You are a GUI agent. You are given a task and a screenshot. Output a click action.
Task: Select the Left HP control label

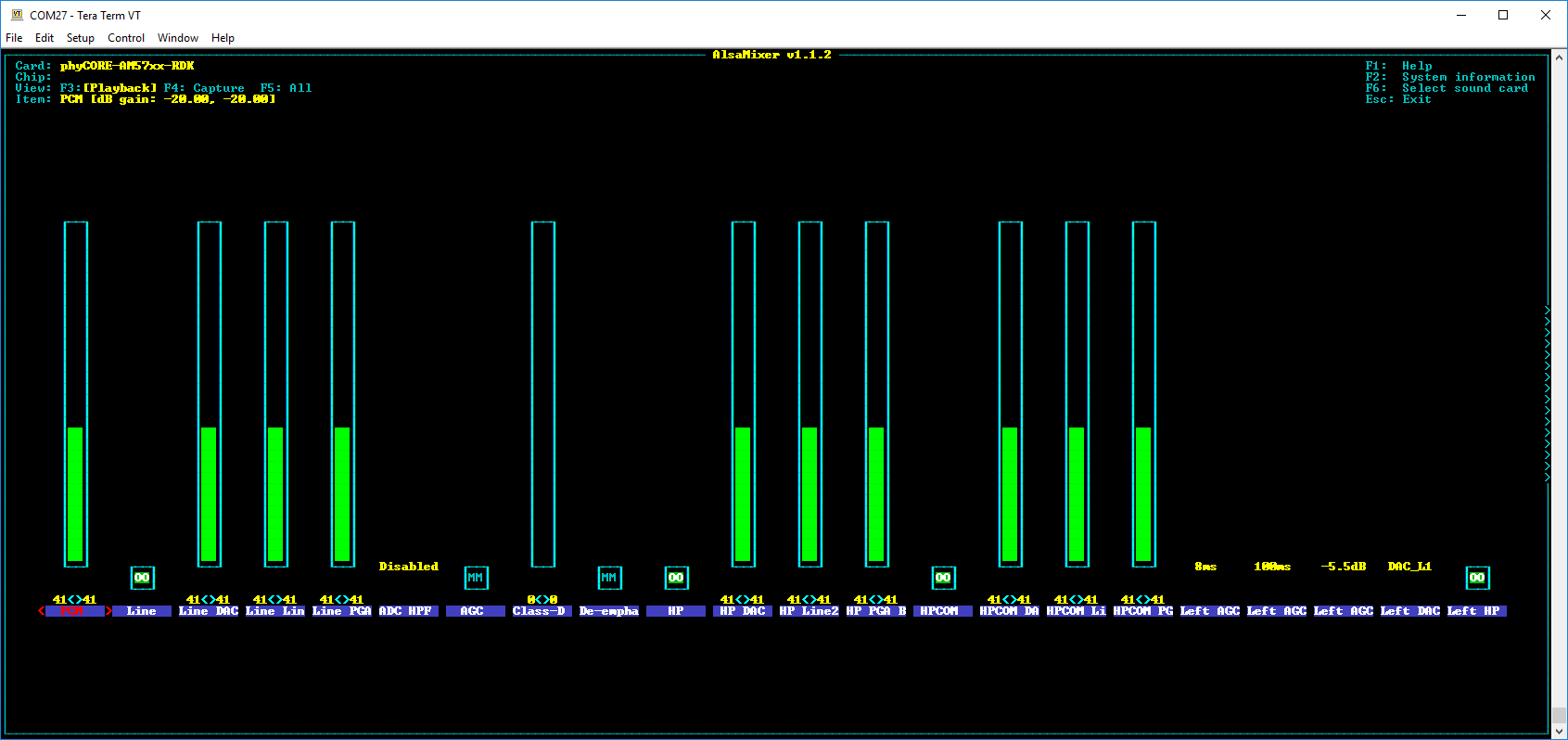1477,611
